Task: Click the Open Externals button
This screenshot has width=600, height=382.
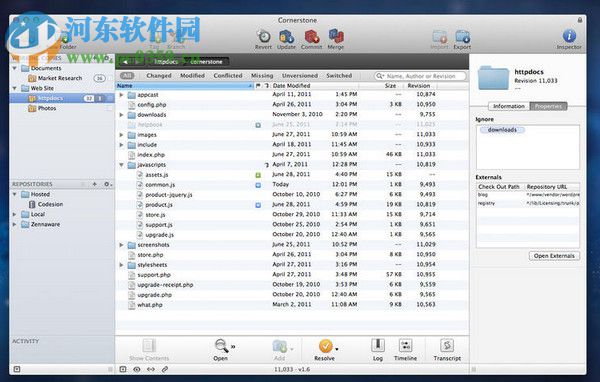Action: coord(554,256)
